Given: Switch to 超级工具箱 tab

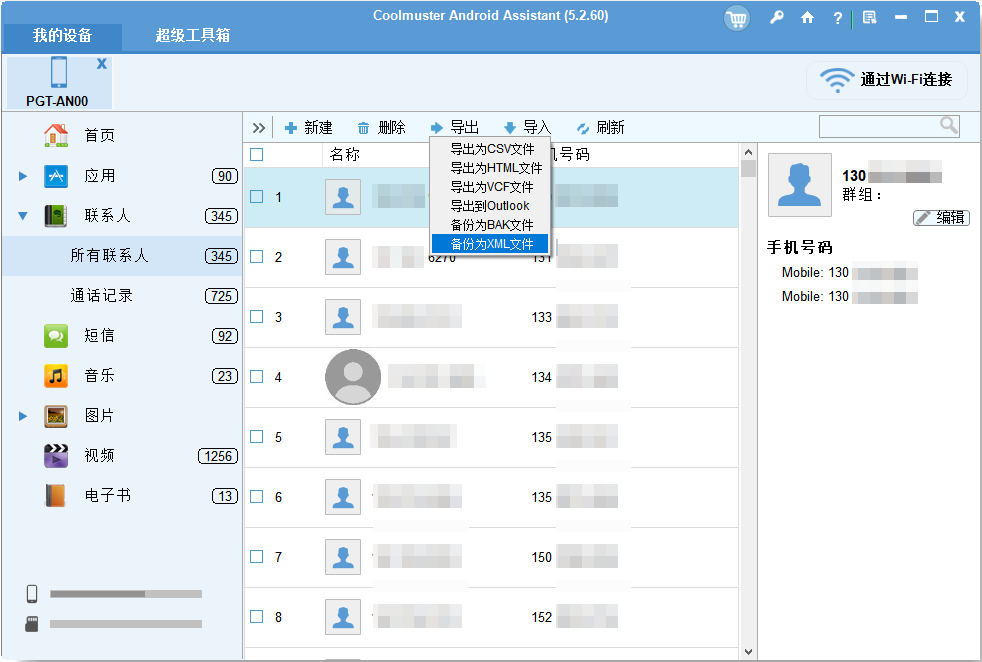Looking at the screenshot, I should (193, 36).
